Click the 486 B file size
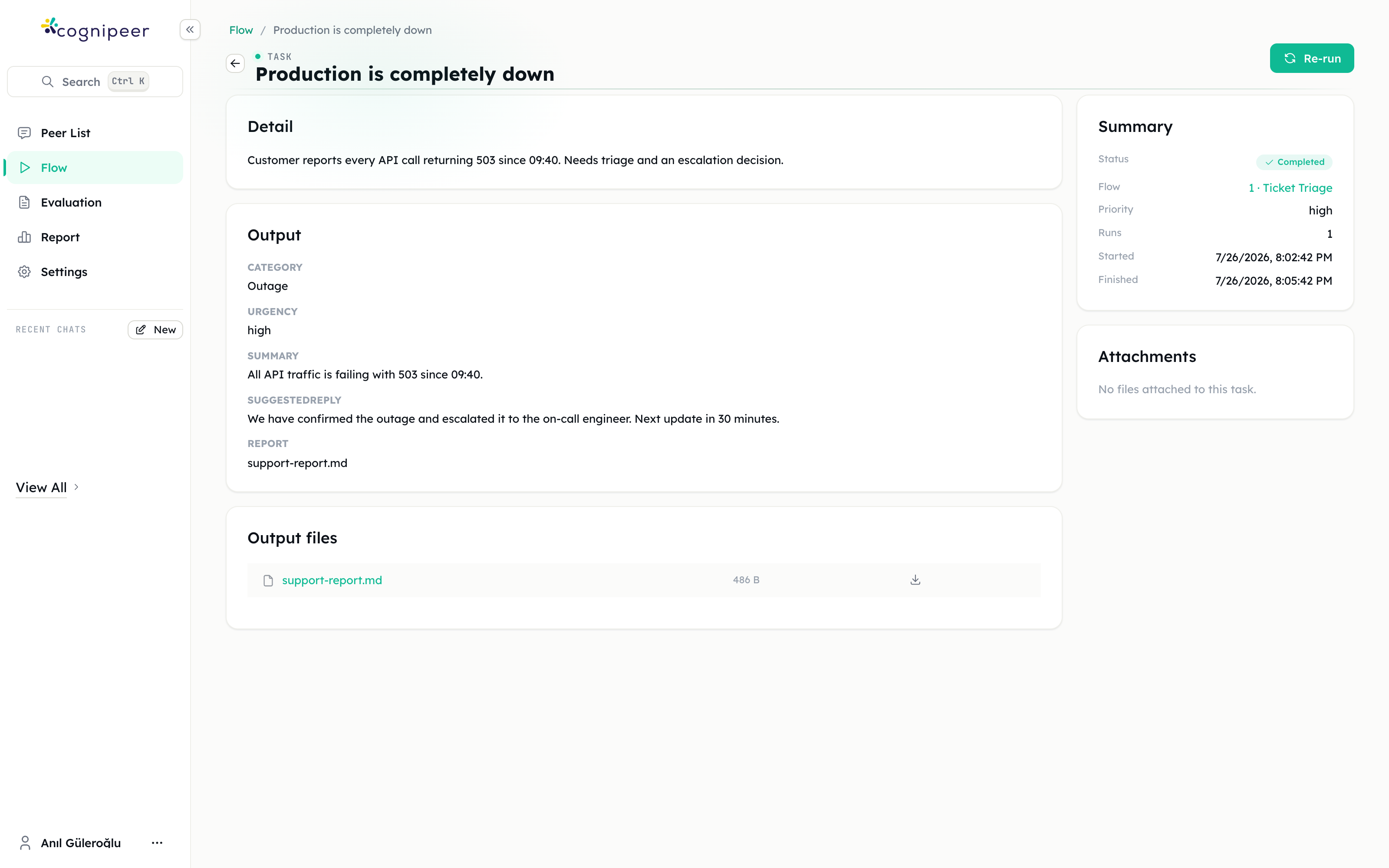1389x868 pixels. pyautogui.click(x=746, y=580)
